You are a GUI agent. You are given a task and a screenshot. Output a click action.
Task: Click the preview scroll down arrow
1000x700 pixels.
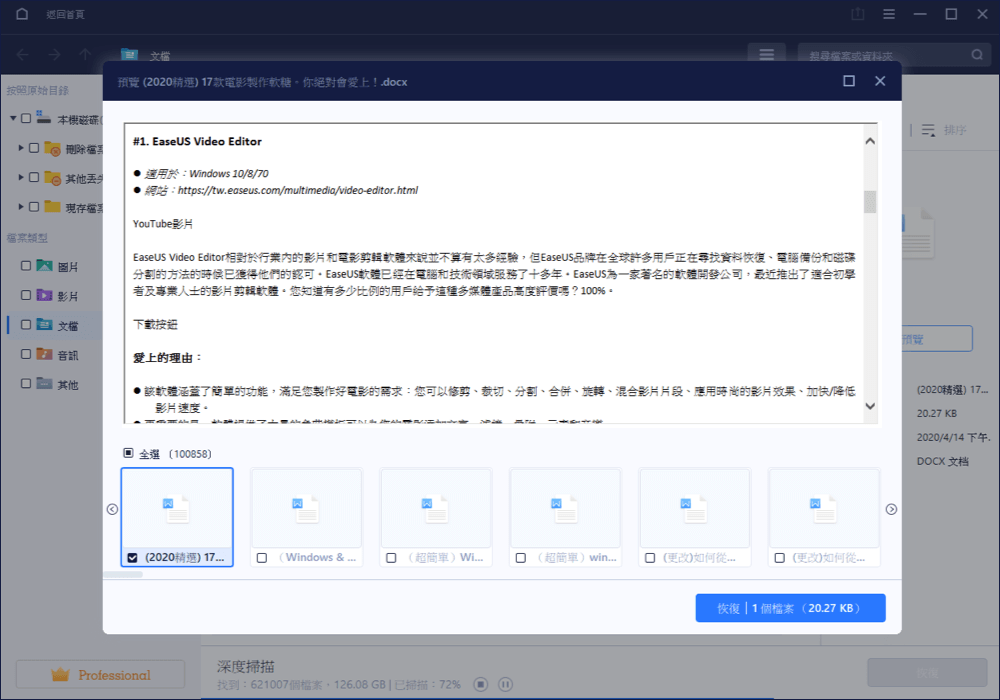870,406
